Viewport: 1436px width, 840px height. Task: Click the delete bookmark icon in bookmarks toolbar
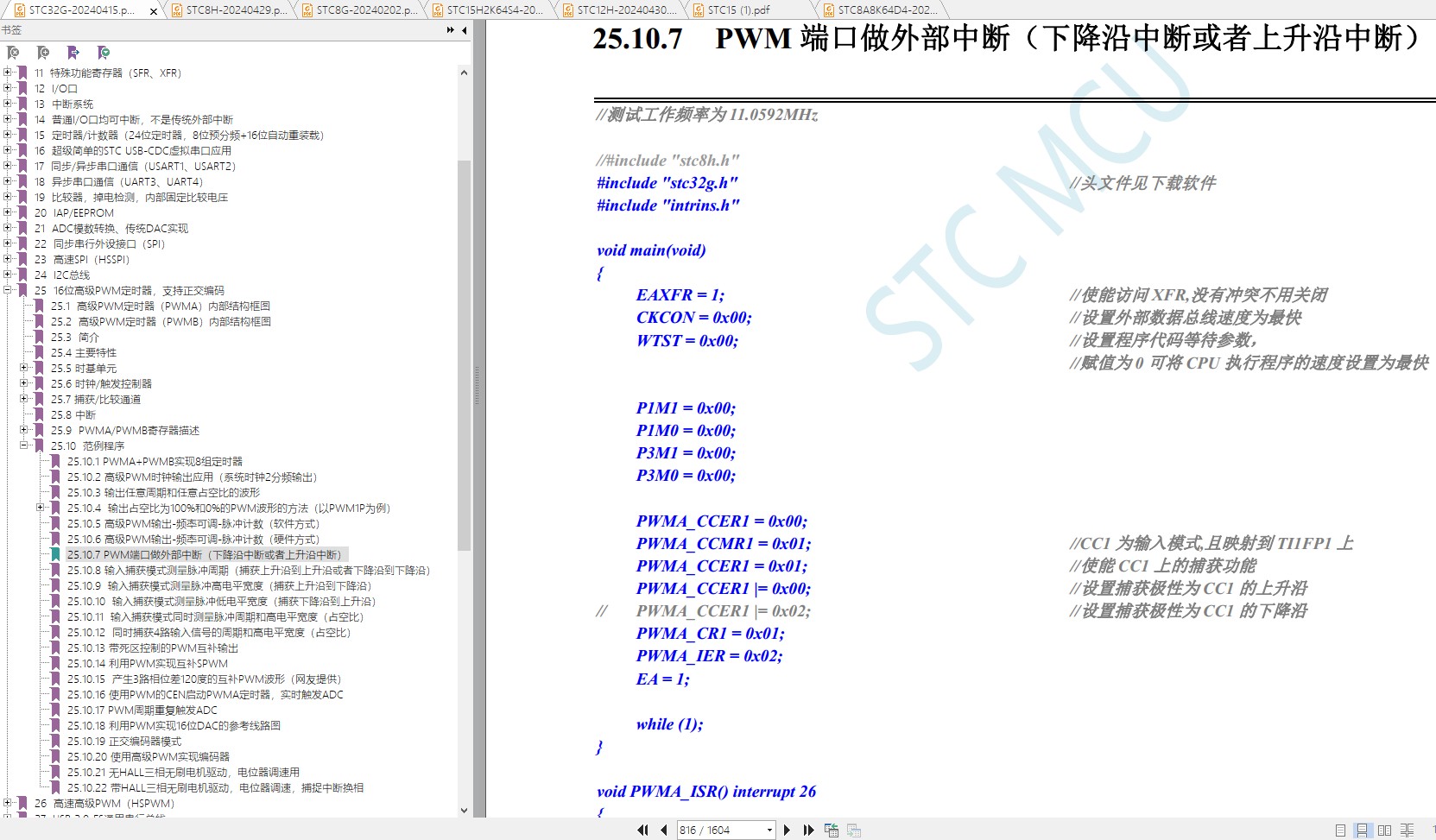click(x=13, y=53)
